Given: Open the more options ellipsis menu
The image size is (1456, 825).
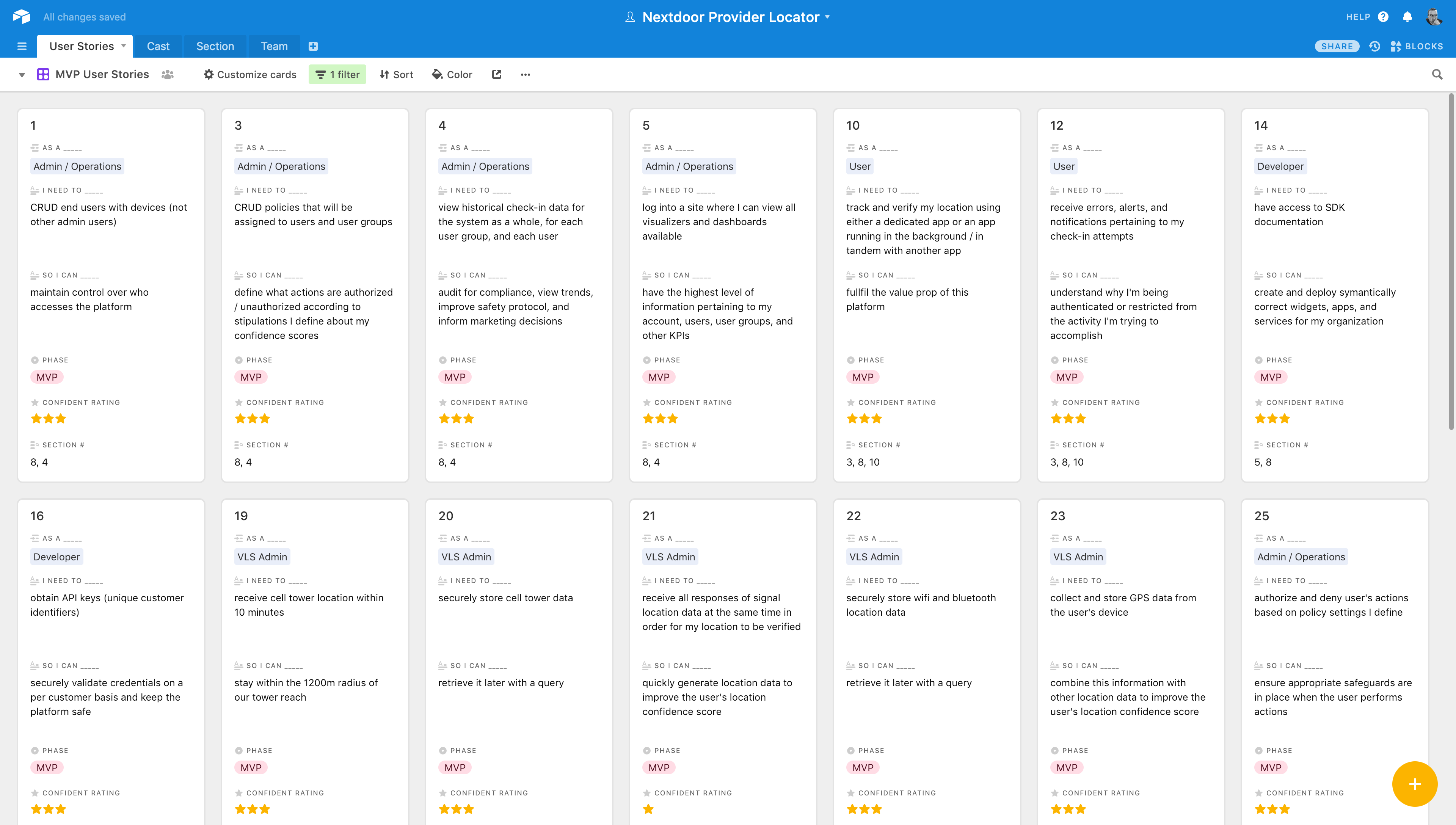Looking at the screenshot, I should tap(526, 74).
